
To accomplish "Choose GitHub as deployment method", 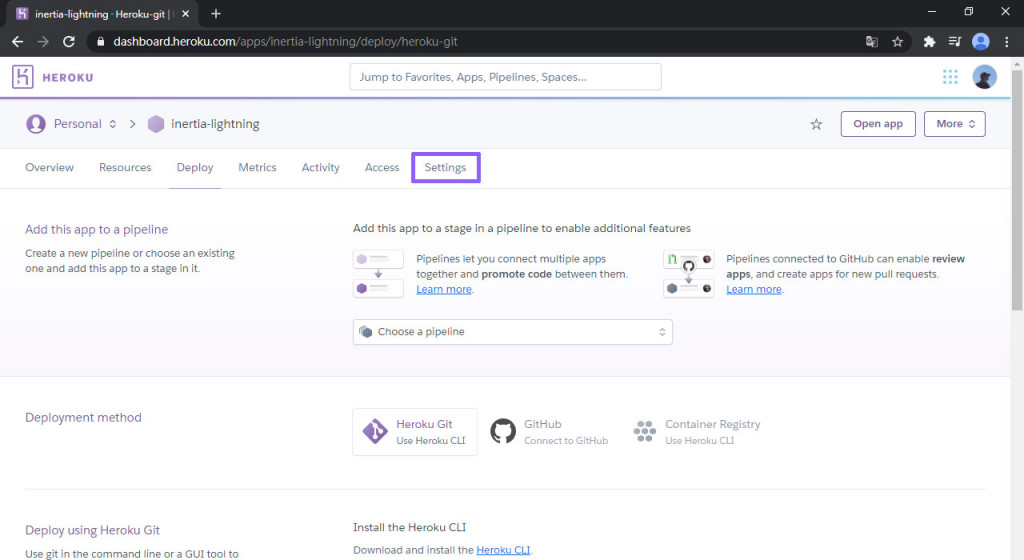I will point(550,432).
